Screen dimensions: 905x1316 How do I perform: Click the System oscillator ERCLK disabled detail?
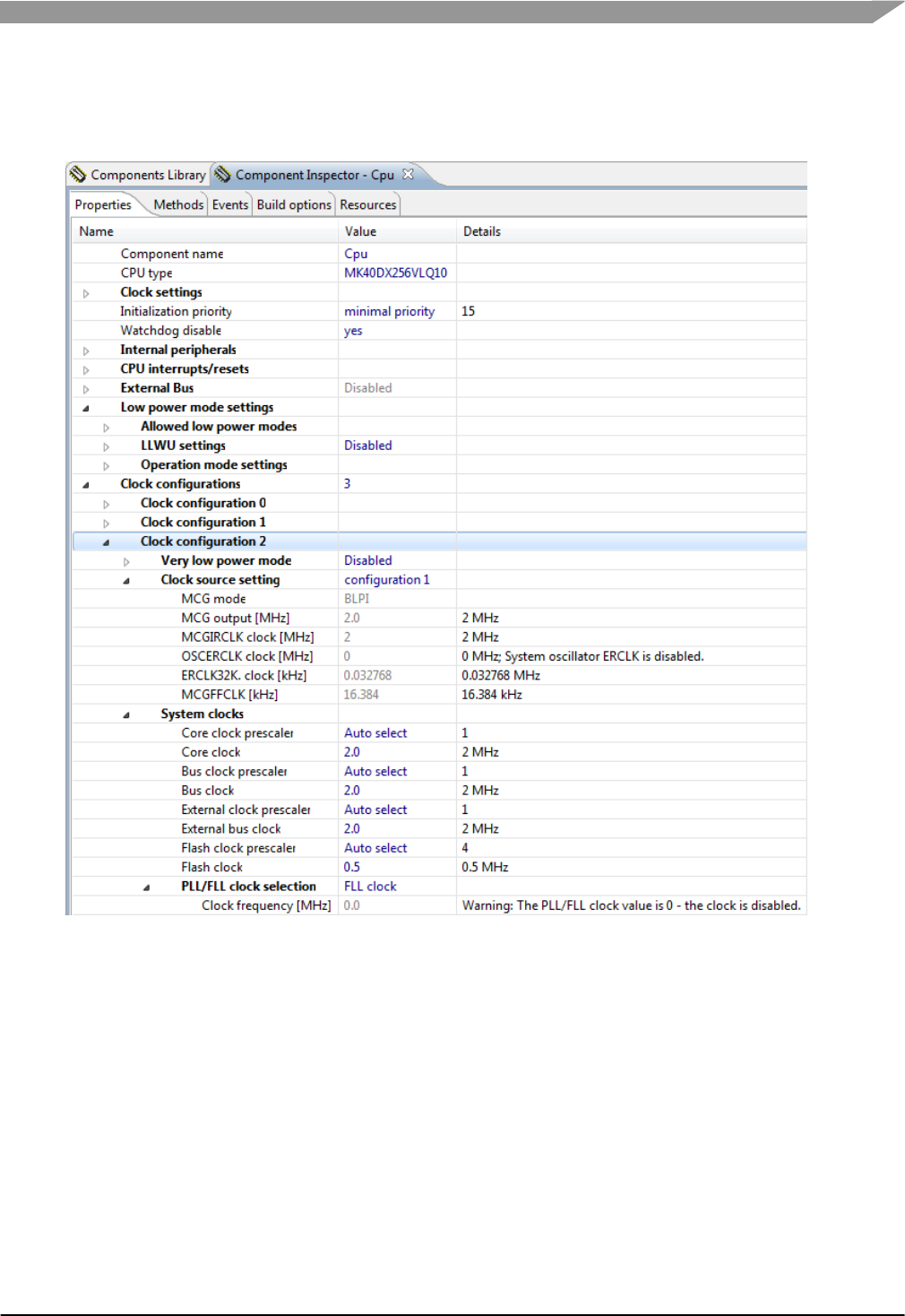(x=582, y=656)
